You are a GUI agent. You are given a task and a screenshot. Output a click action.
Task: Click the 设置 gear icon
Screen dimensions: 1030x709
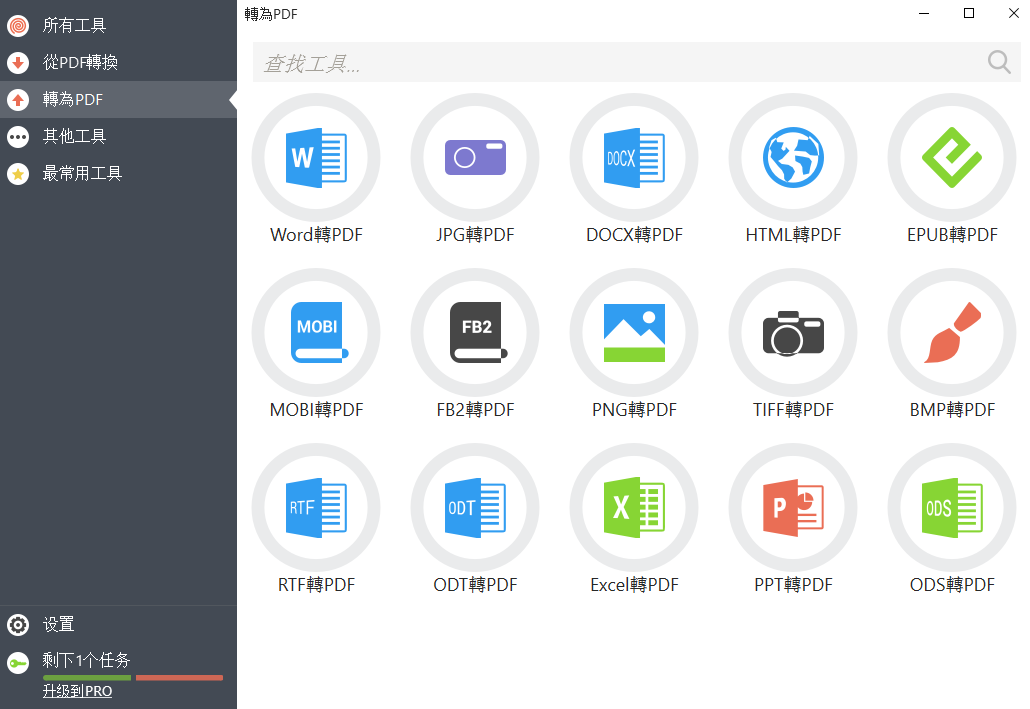click(18, 624)
